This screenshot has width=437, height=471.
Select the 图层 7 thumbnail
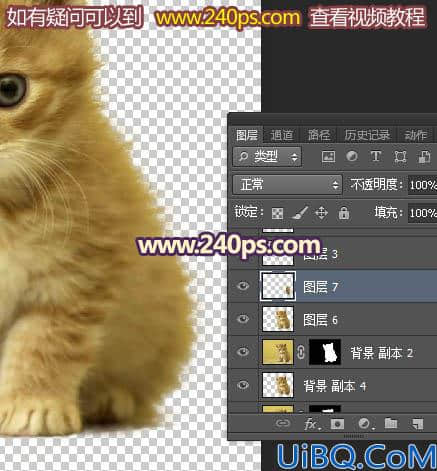(278, 286)
